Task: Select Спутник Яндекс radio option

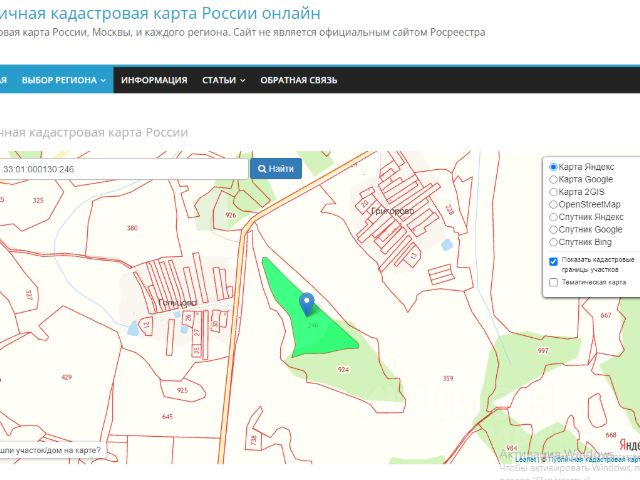Action: pos(553,217)
